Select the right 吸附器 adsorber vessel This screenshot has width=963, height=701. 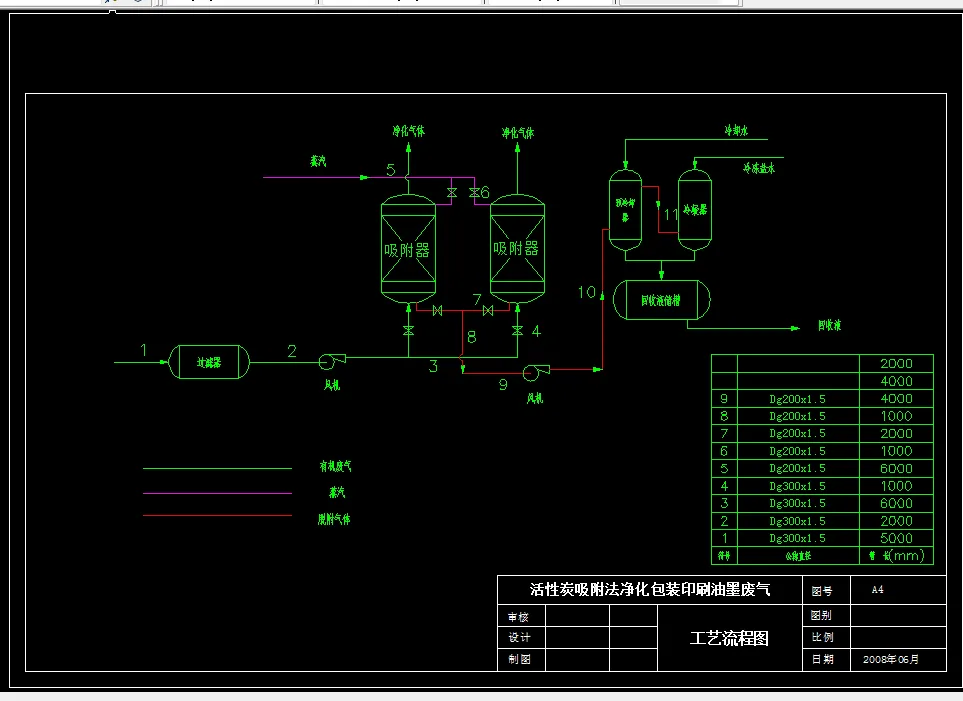517,249
